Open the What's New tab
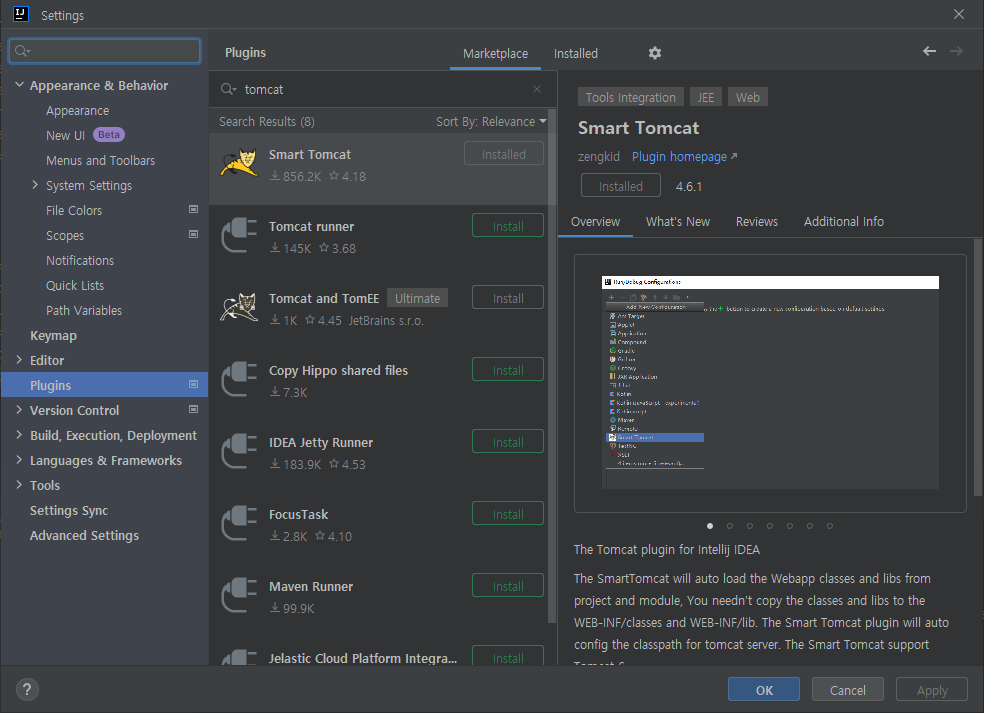Image resolution: width=984 pixels, height=713 pixels. [x=678, y=222]
